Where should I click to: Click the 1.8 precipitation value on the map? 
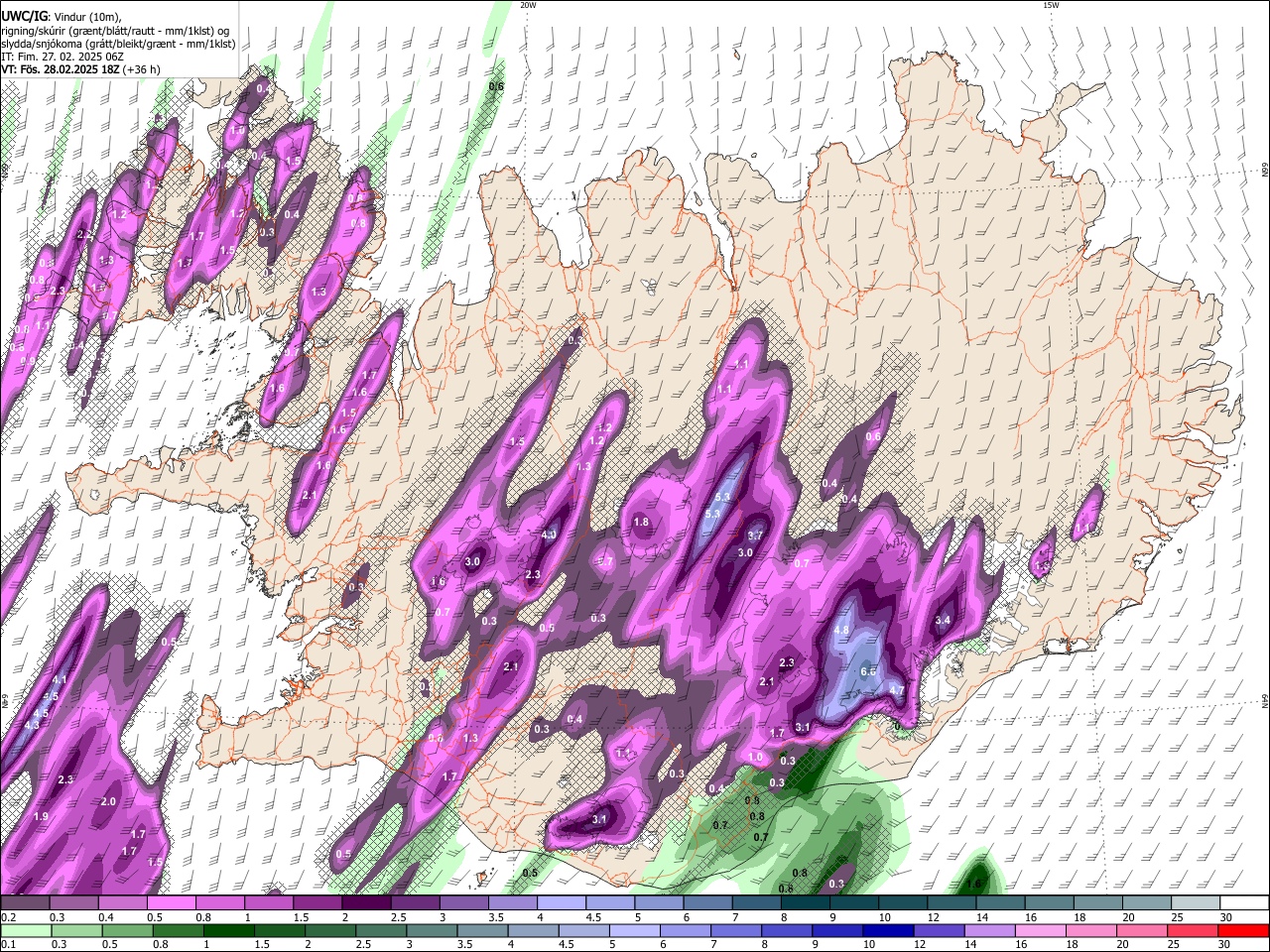[641, 523]
